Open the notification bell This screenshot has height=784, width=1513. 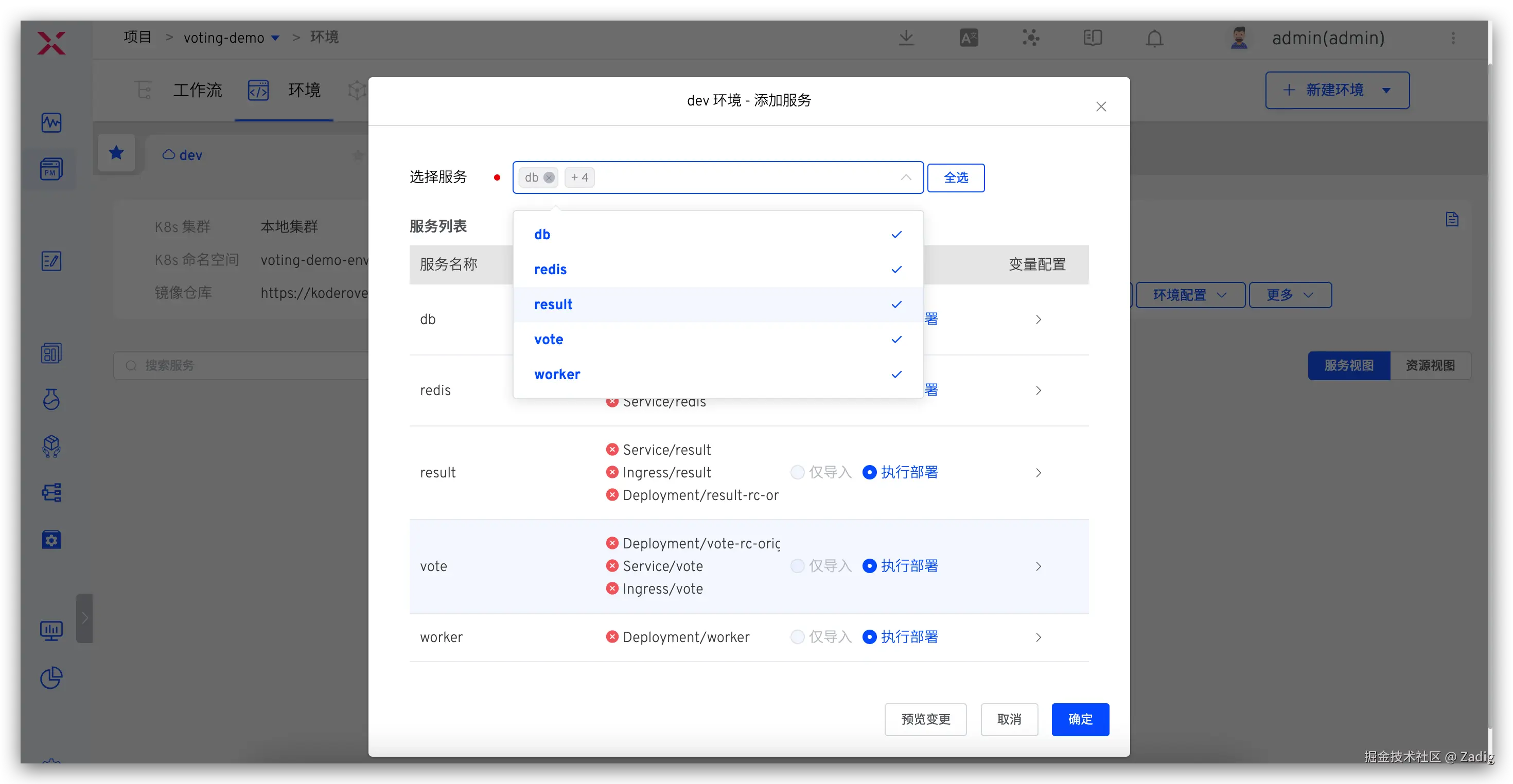[1154, 38]
